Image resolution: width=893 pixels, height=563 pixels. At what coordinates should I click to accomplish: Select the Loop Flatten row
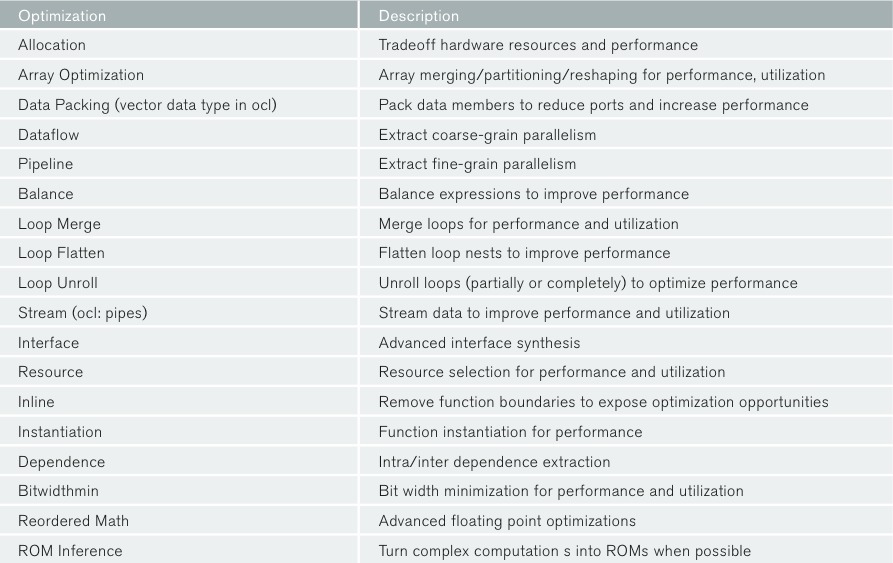coord(446,253)
